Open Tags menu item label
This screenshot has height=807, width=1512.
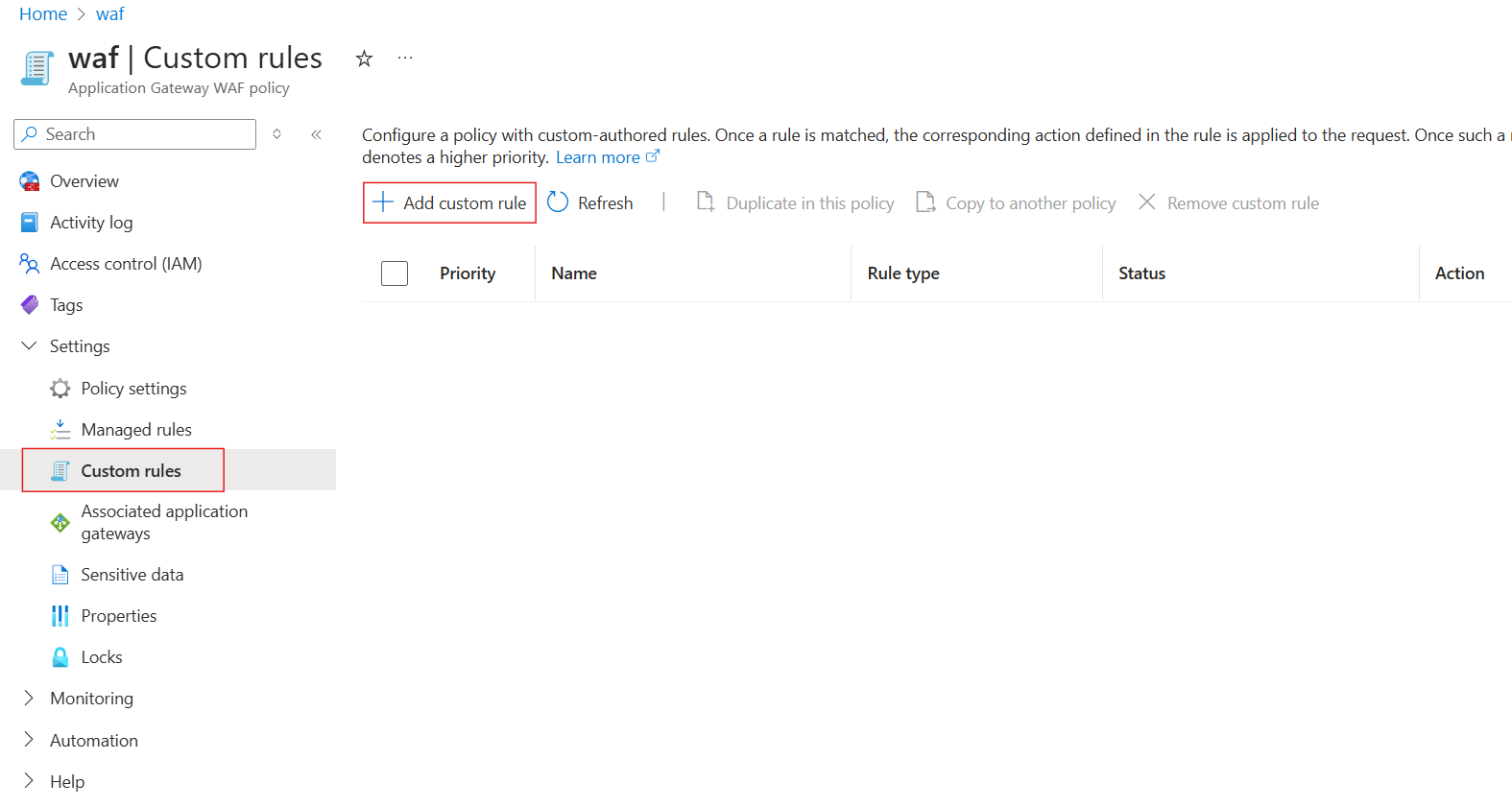[x=66, y=305]
